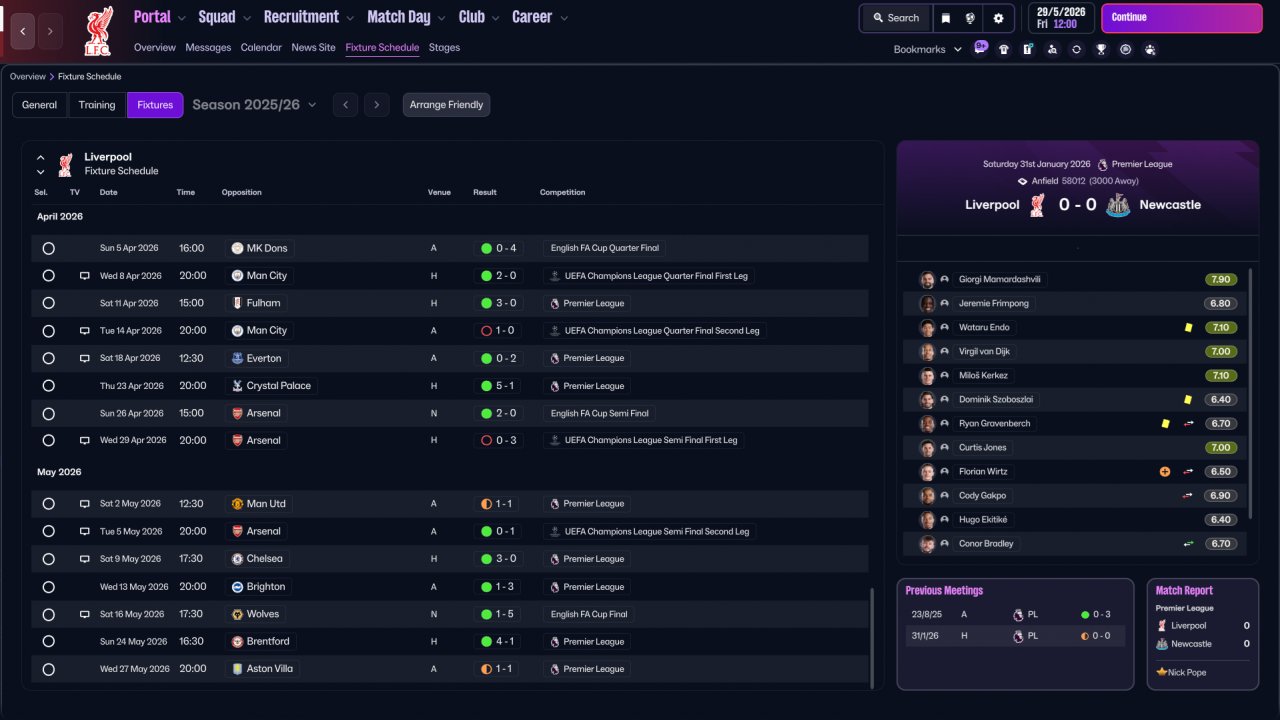Open the Recruitment menu dropdown
1280x720 pixels.
(x=309, y=17)
